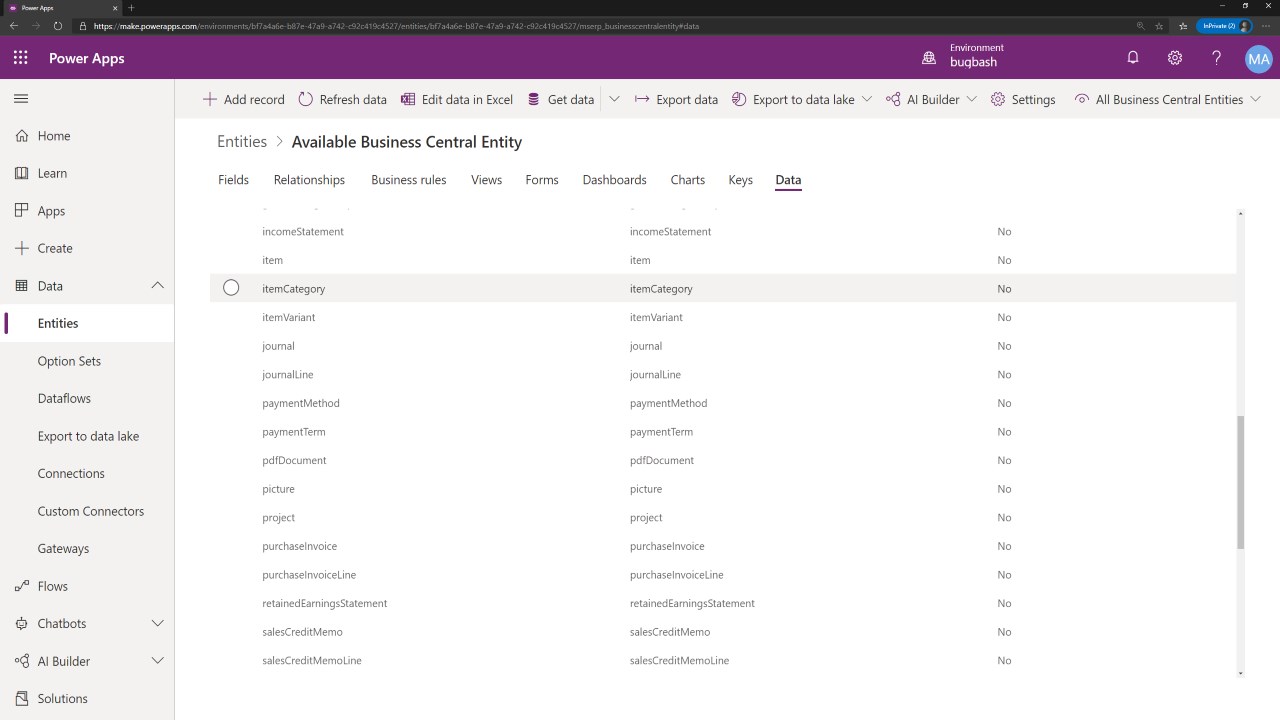Click the Data table icon
Screen dimensions: 1280x720
pos(21,286)
